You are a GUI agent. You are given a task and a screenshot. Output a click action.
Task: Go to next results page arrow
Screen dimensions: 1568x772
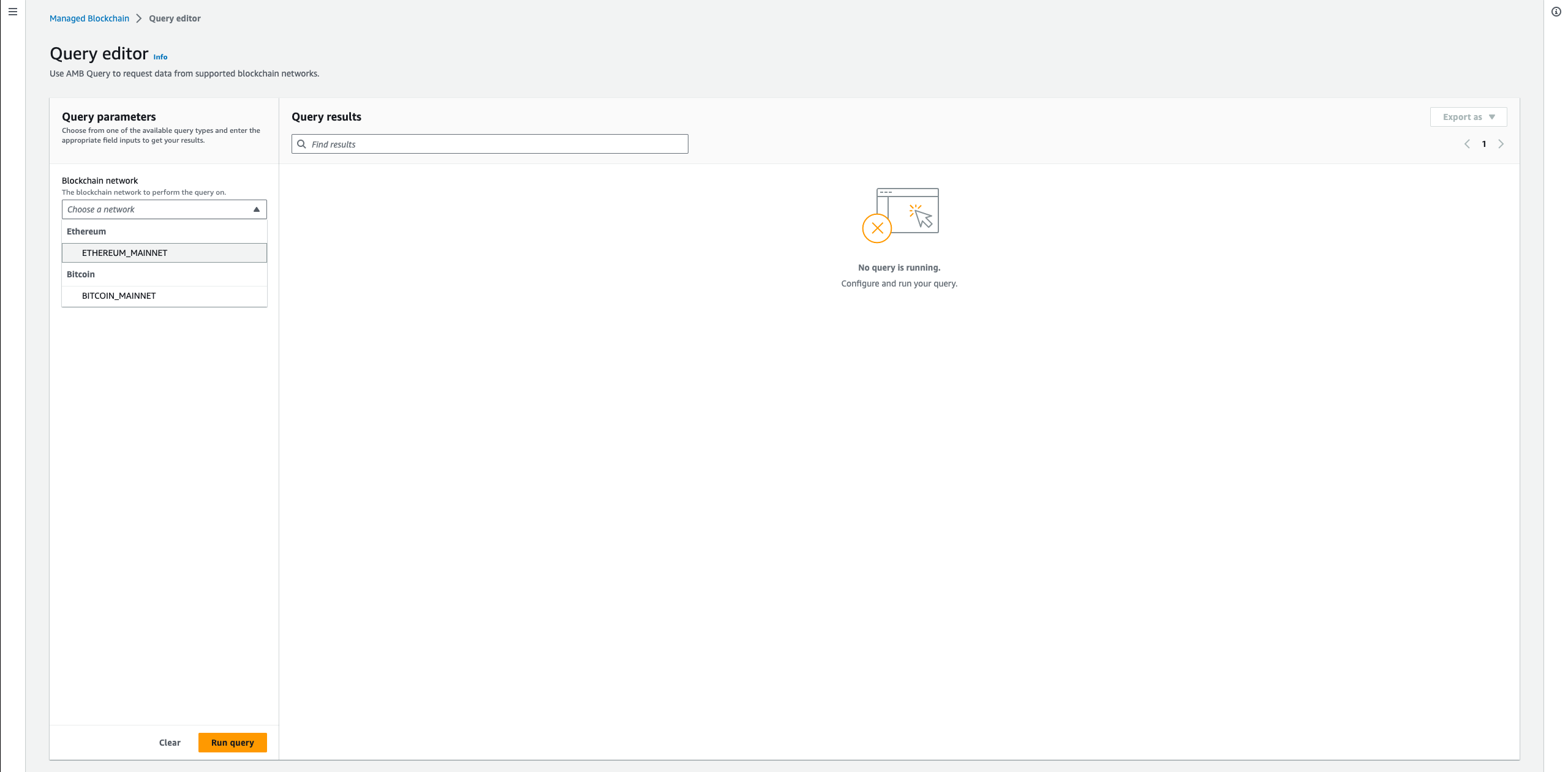pyautogui.click(x=1501, y=144)
